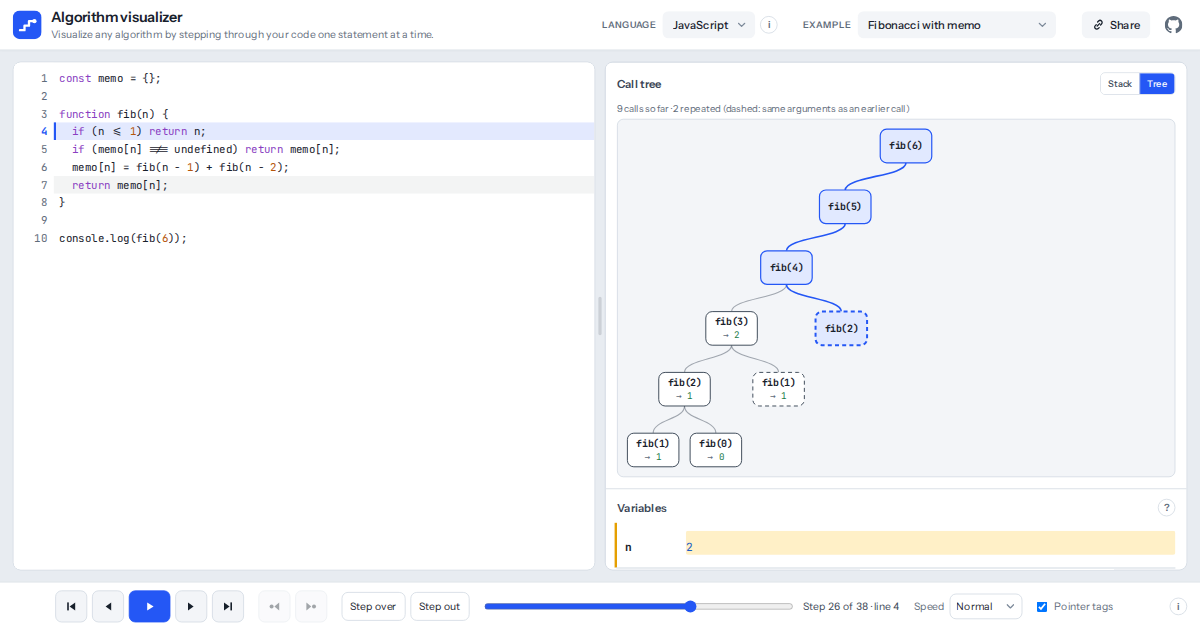Open the Share link dialog
This screenshot has height=630, width=1200.
click(x=1116, y=25)
